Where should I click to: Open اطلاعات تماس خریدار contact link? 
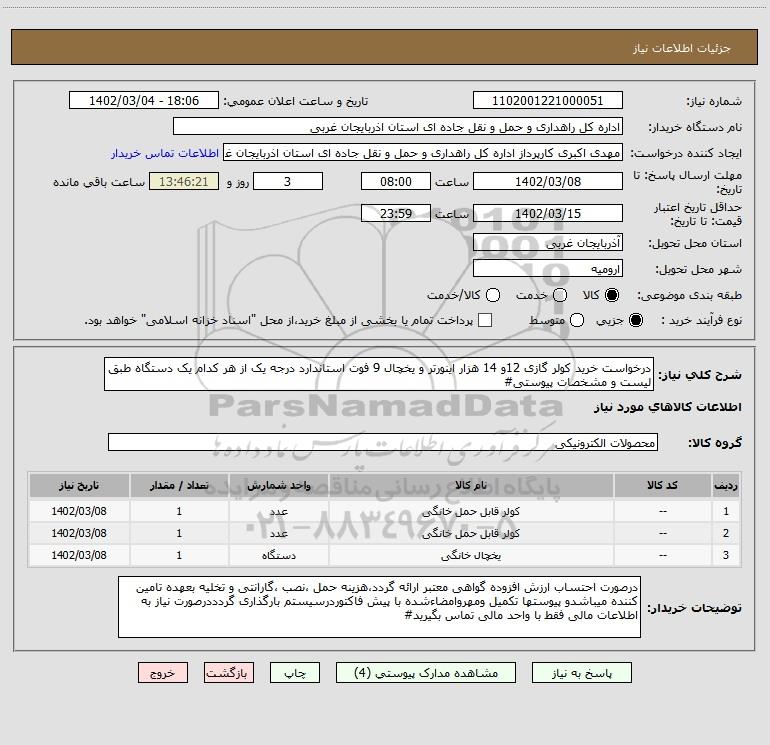165,153
